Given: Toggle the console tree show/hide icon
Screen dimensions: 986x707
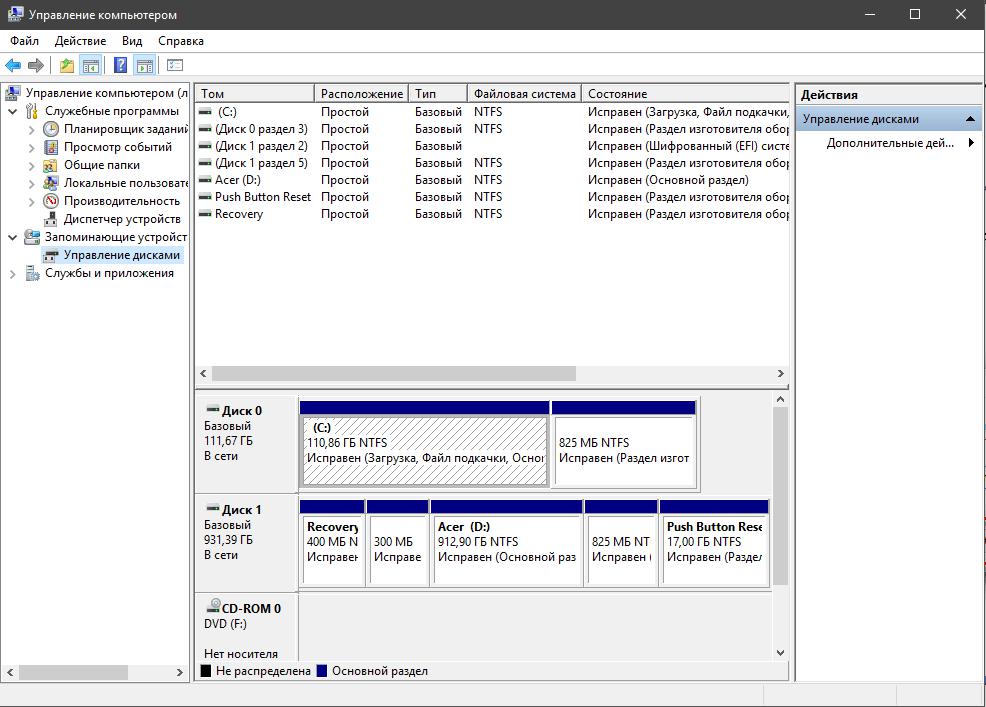Looking at the screenshot, I should (x=91, y=66).
